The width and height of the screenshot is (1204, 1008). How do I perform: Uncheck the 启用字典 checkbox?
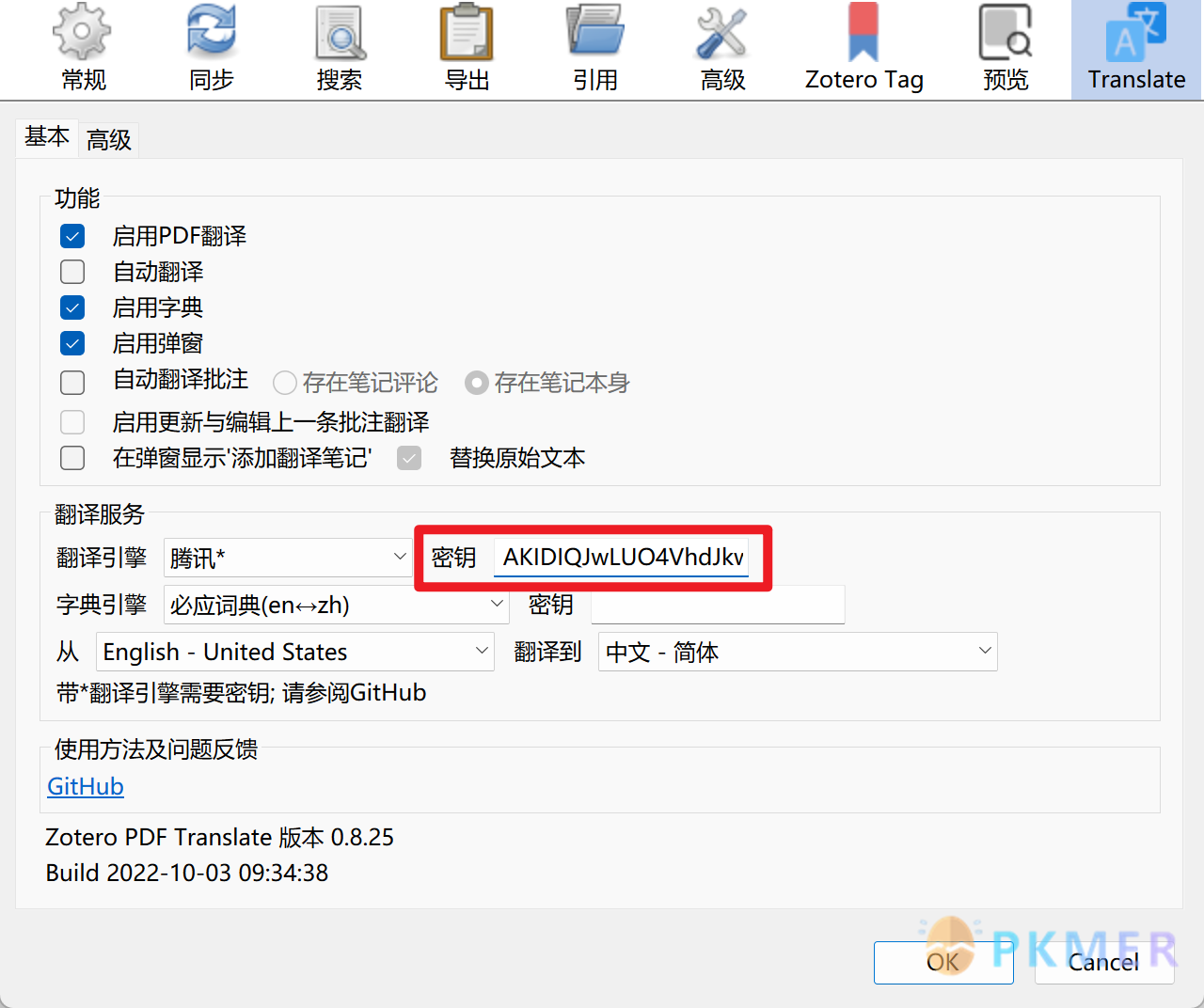72,307
